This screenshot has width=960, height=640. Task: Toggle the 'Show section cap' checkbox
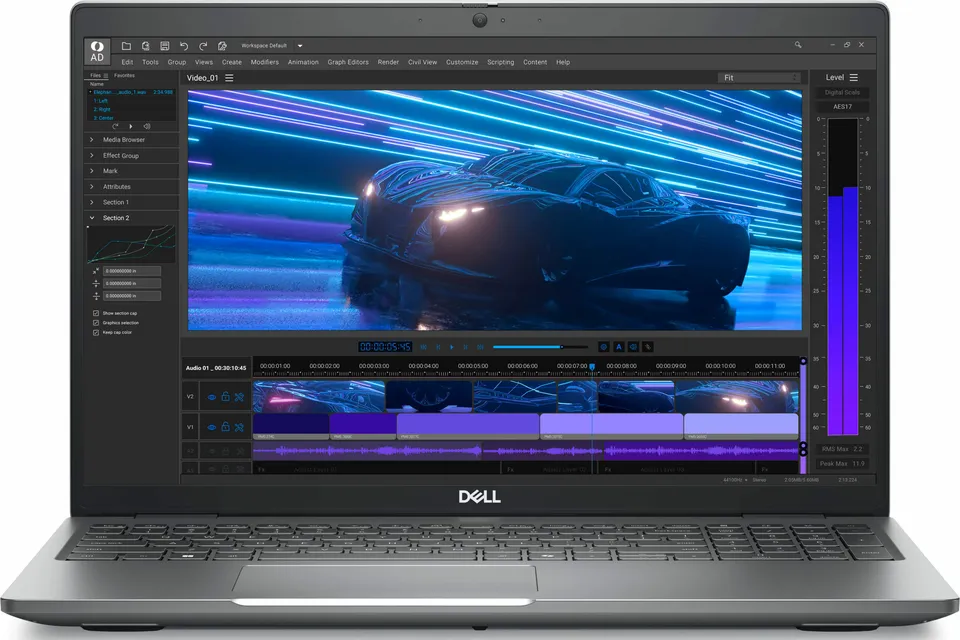pos(96,313)
